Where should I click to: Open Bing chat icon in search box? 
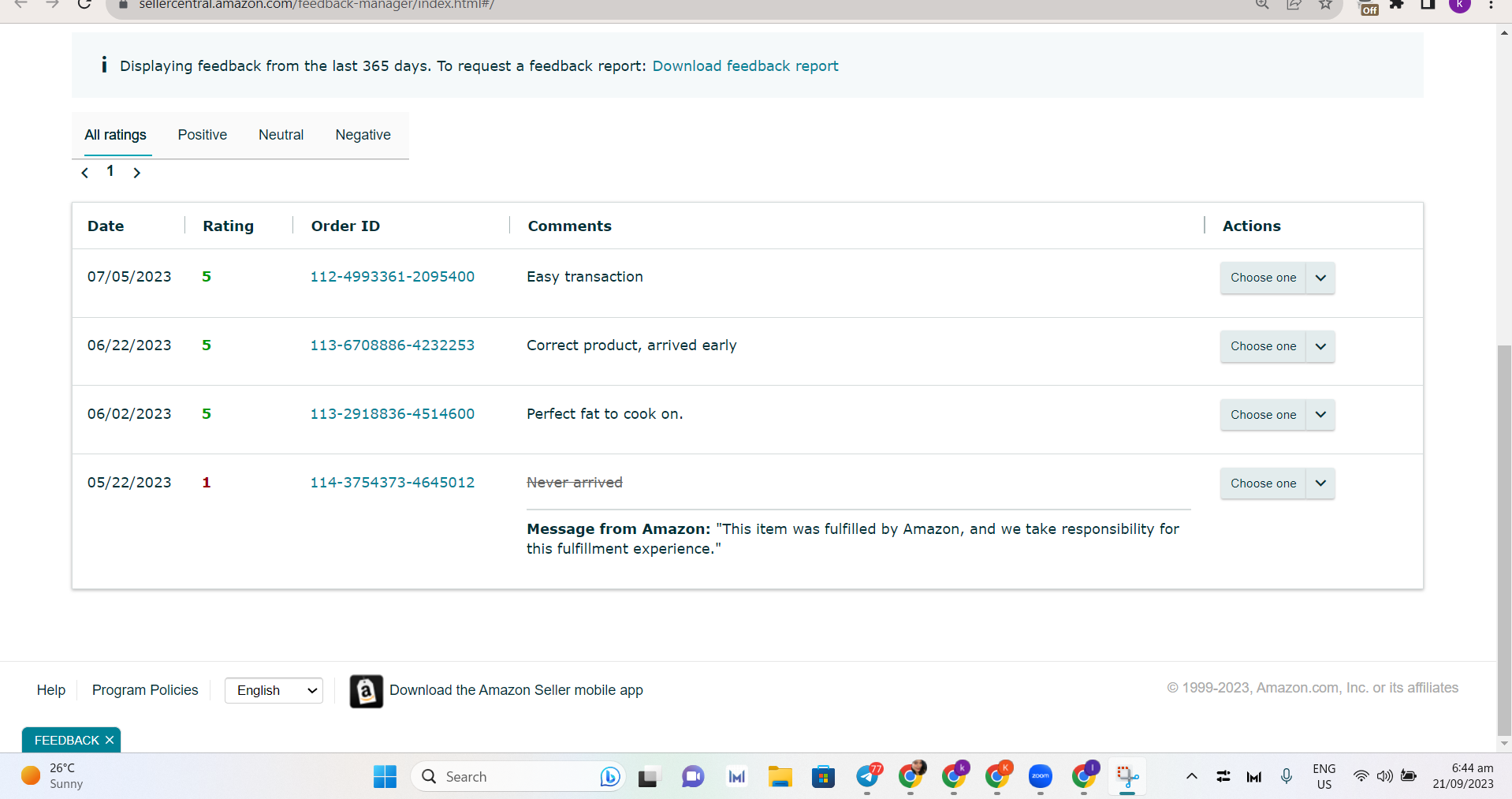tap(610, 777)
